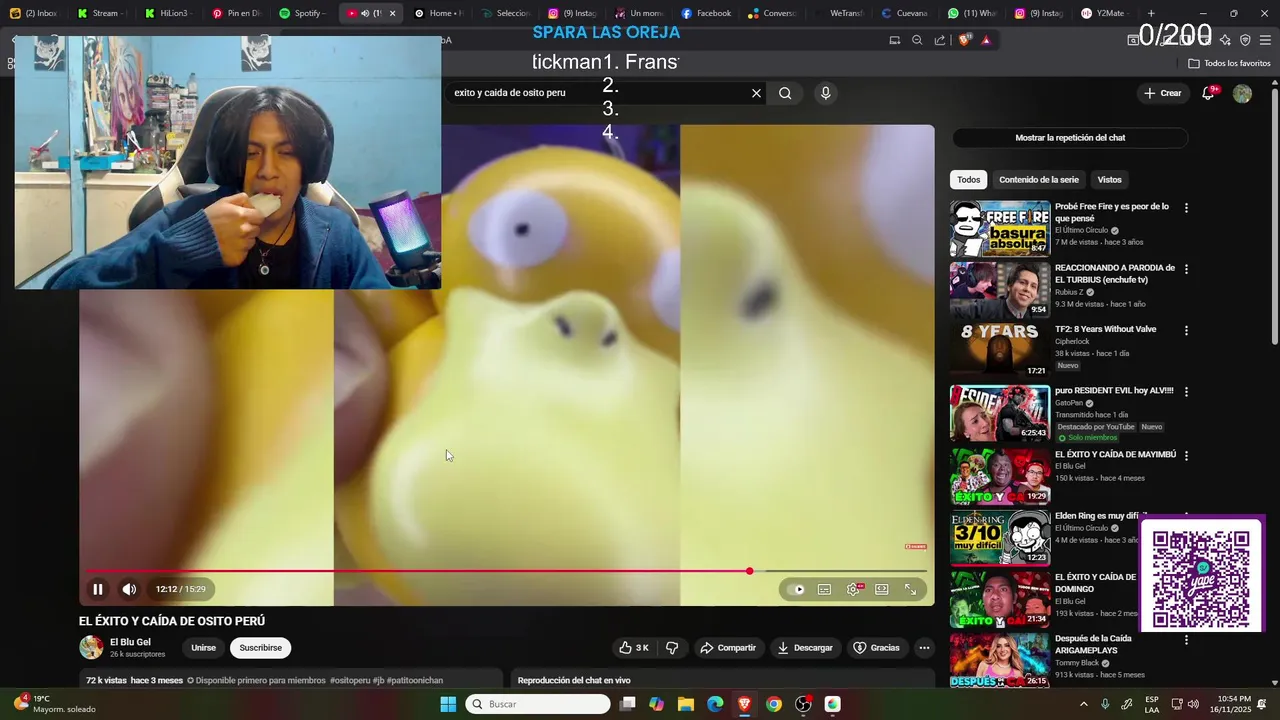
Task: Open a new browser tab with plus
Action: [1151, 13]
